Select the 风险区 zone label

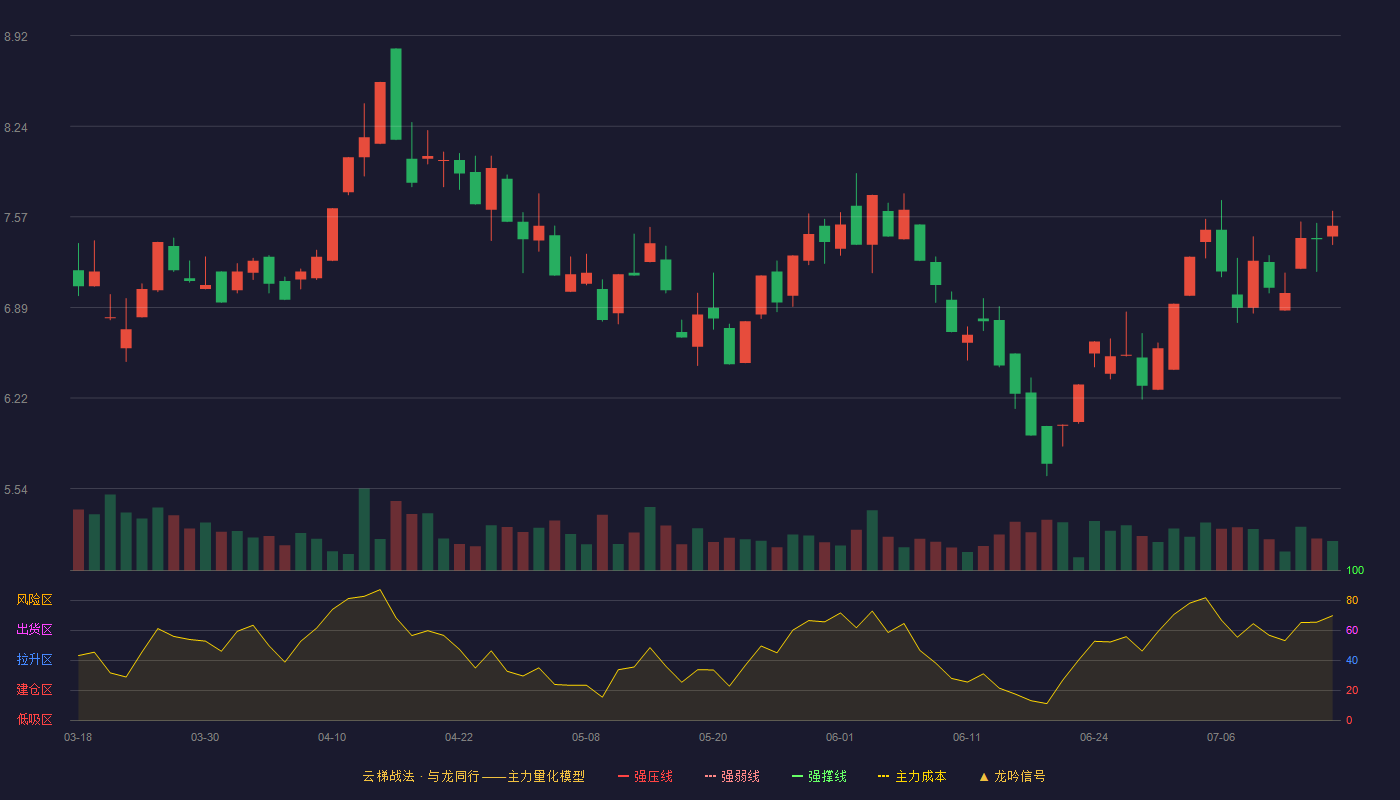click(34, 600)
